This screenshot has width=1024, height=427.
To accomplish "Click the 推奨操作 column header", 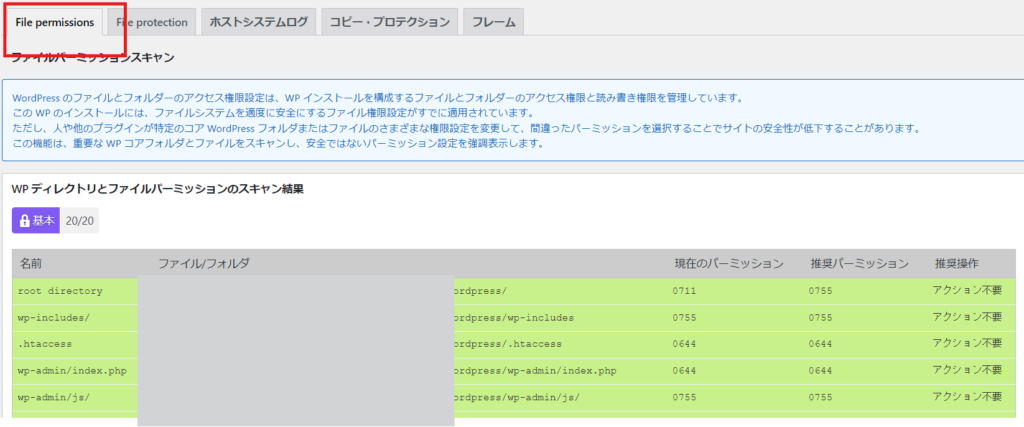I will (x=956, y=264).
